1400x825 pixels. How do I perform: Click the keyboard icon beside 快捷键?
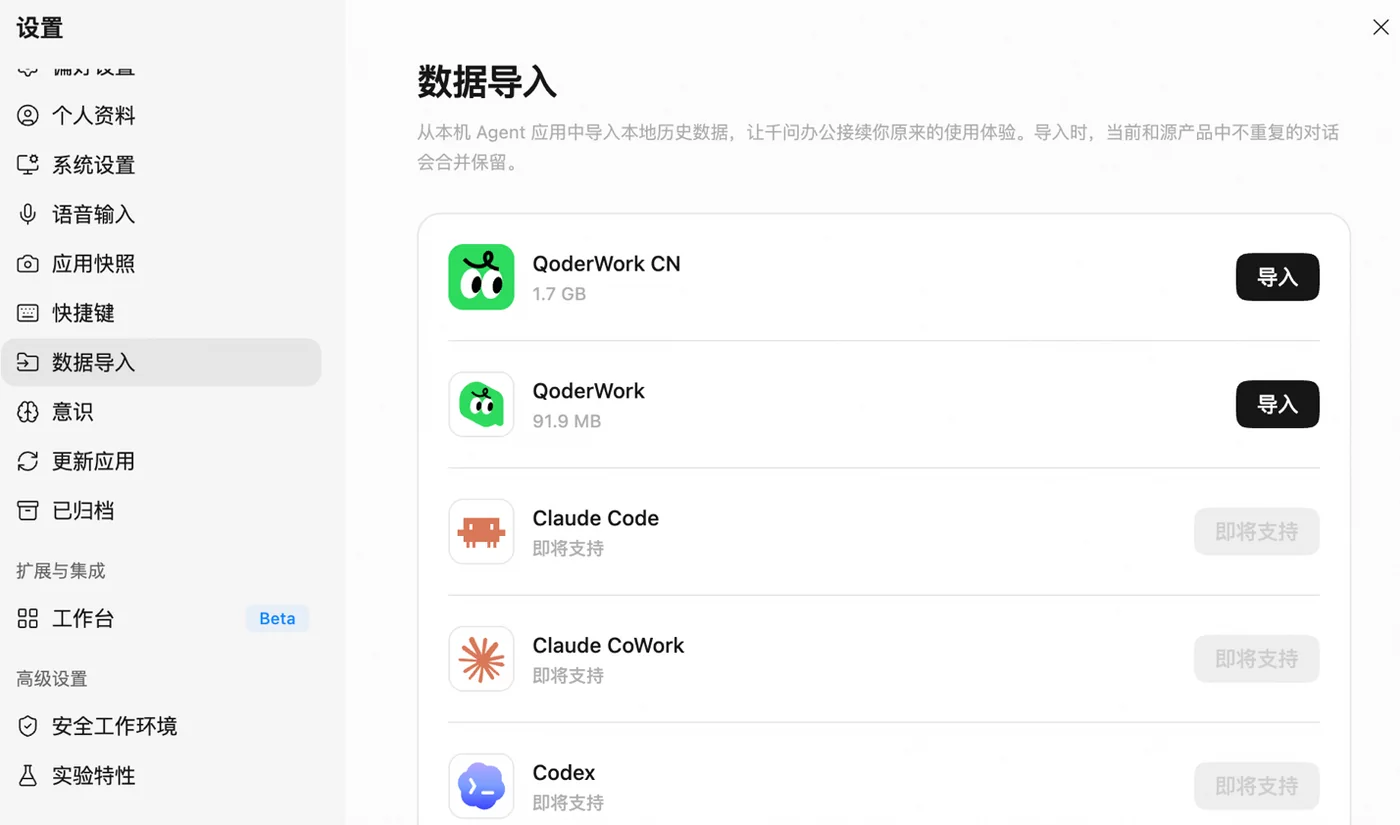(x=28, y=313)
